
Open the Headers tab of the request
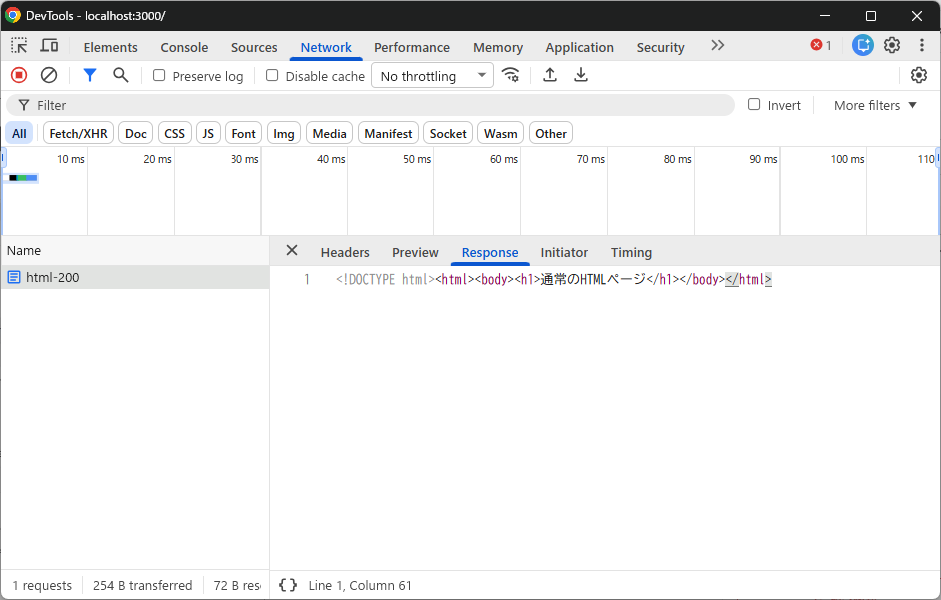click(x=345, y=253)
